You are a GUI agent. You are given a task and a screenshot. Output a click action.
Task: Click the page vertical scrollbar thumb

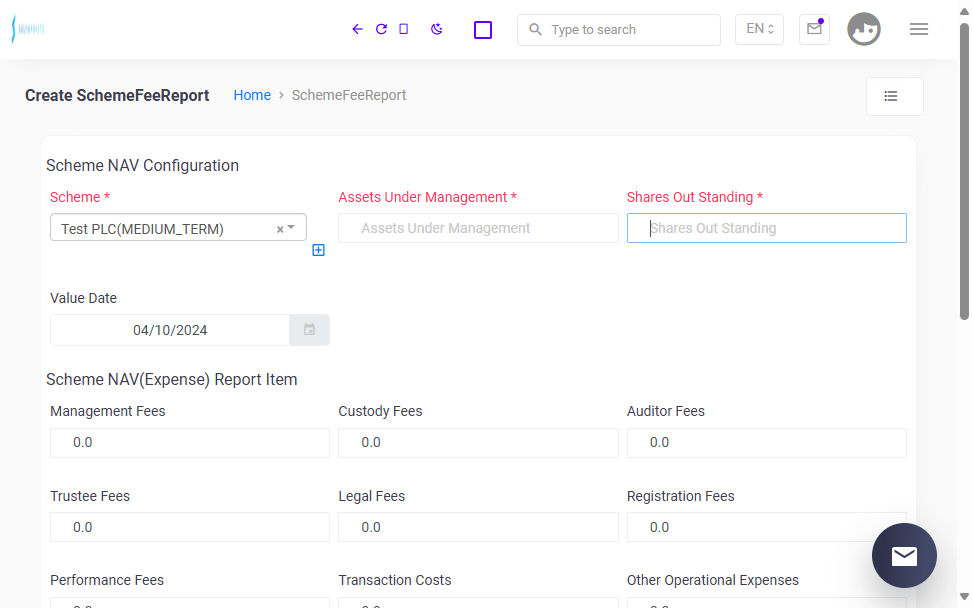[x=964, y=170]
